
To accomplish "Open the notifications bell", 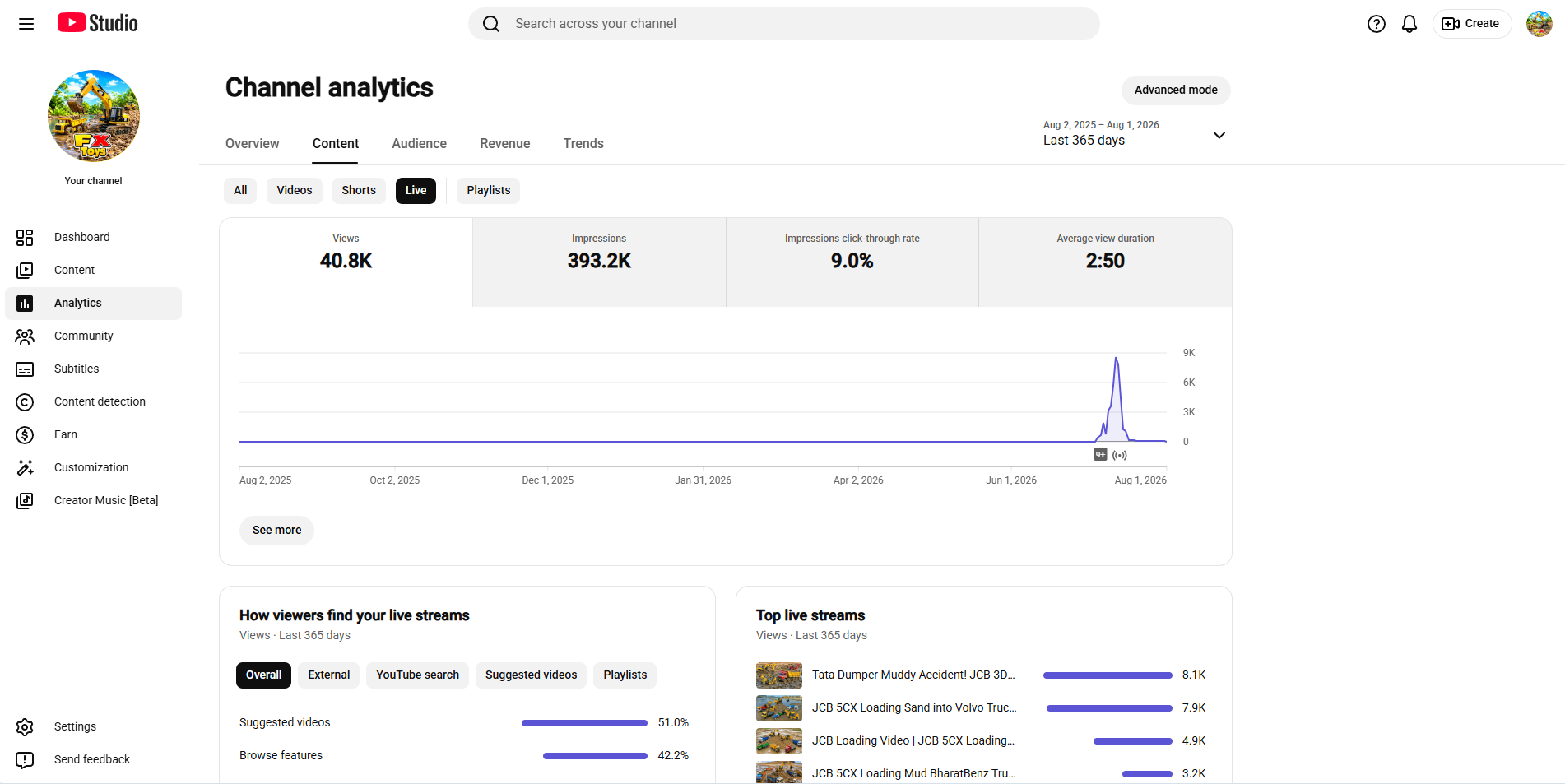I will (1409, 24).
